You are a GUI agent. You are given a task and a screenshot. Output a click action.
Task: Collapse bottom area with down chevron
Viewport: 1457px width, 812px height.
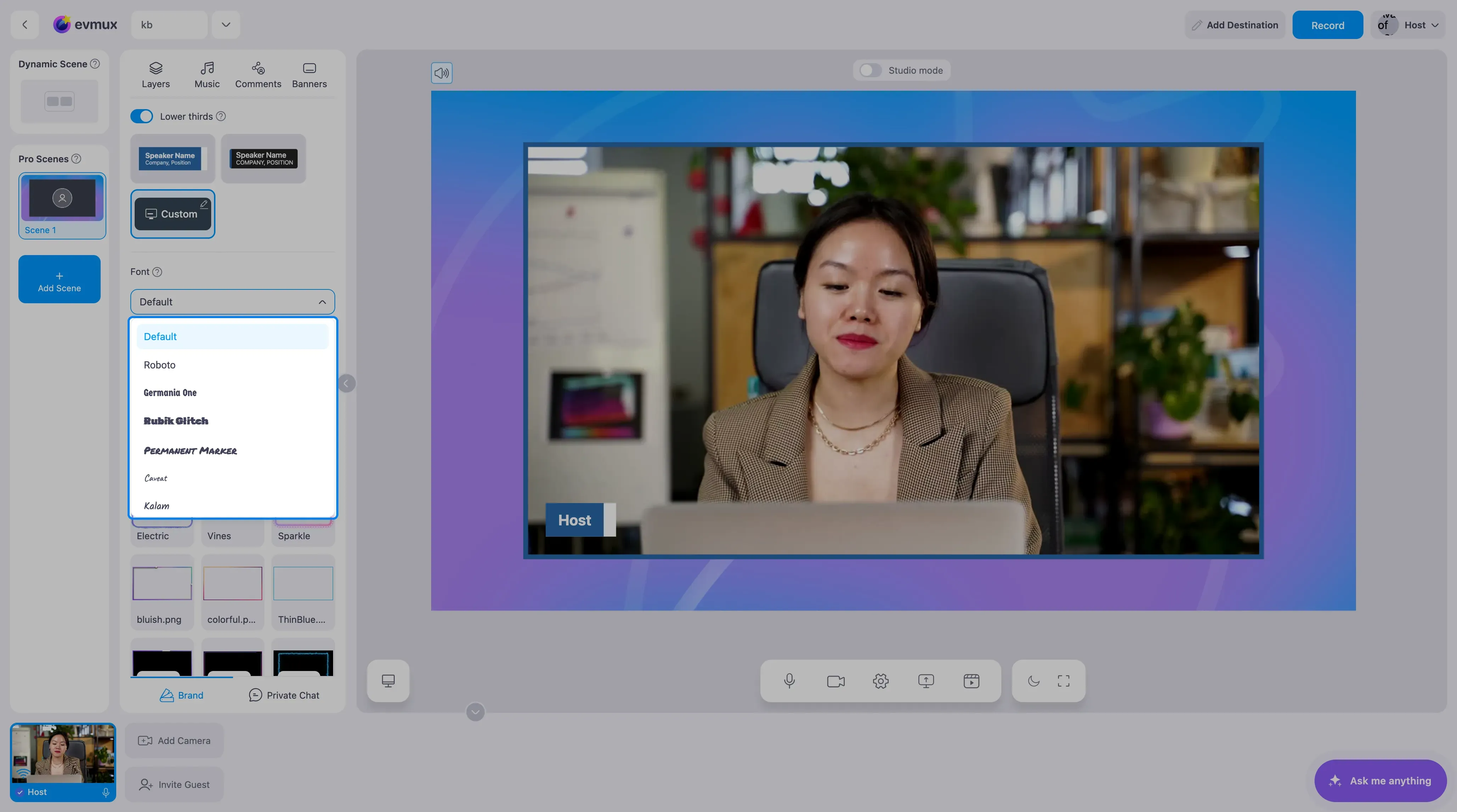475,712
